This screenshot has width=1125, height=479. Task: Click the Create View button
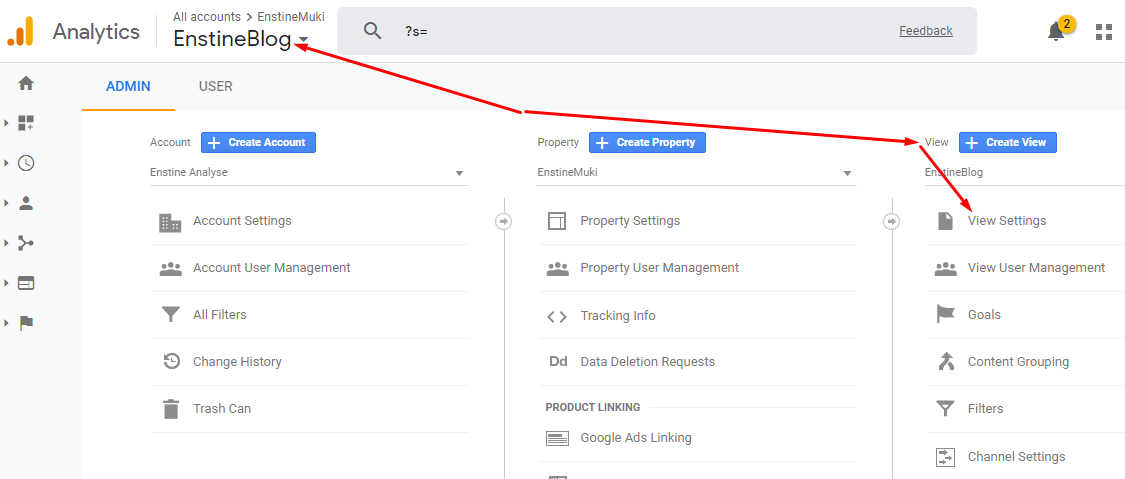click(1007, 142)
